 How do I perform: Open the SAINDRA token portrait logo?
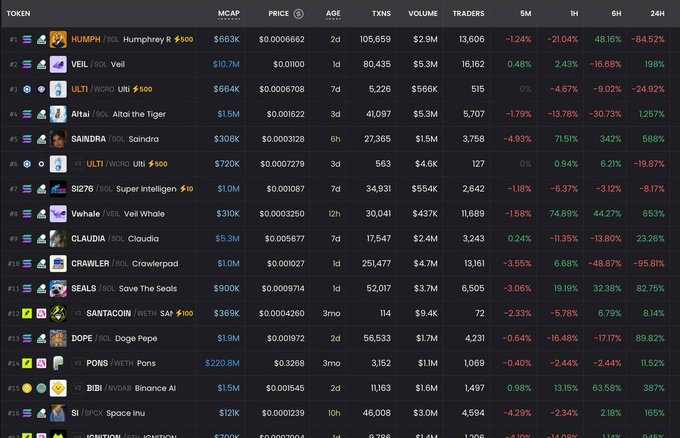(58, 139)
